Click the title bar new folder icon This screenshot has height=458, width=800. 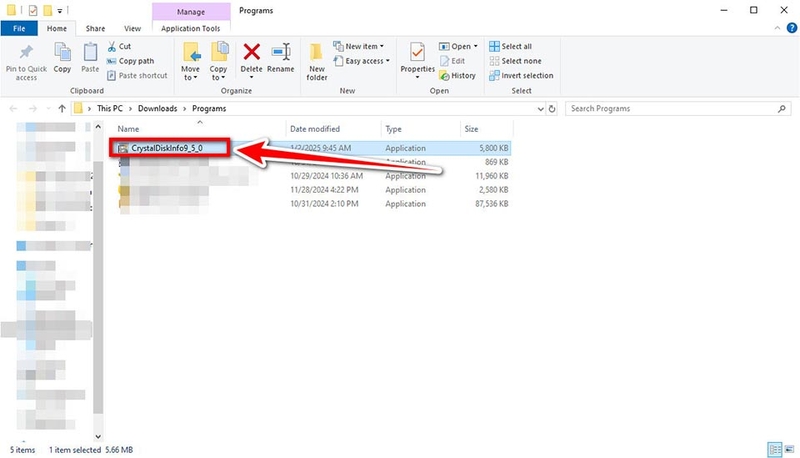click(x=47, y=10)
